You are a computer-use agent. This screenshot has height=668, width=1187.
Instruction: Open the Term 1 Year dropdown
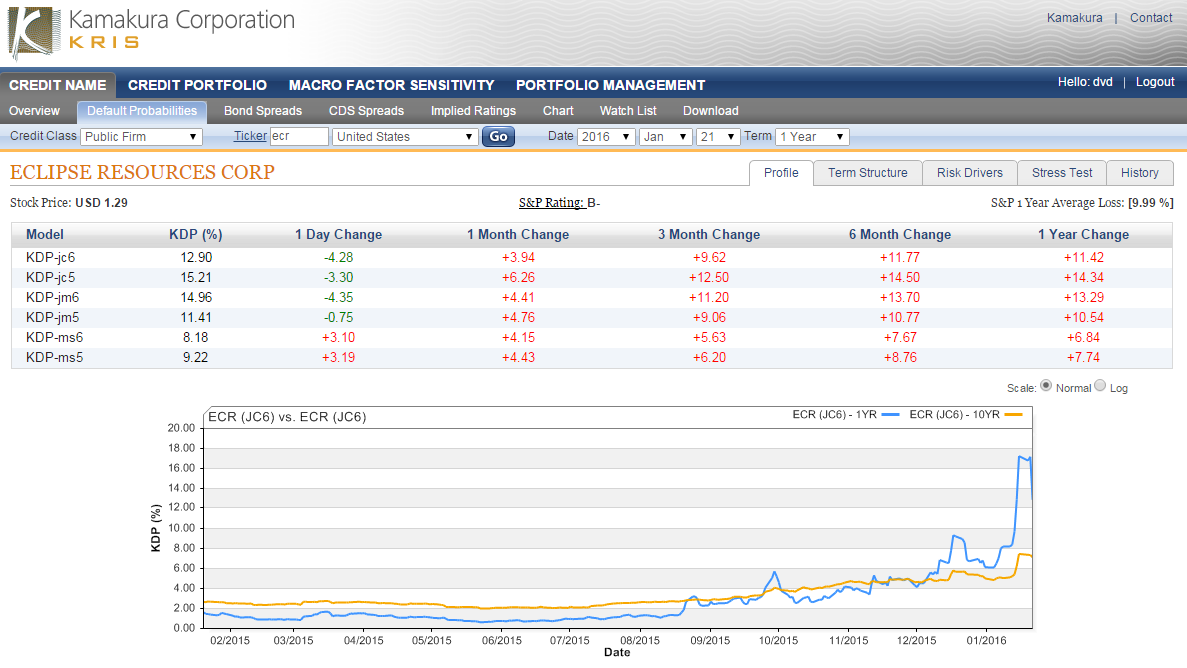click(812, 136)
